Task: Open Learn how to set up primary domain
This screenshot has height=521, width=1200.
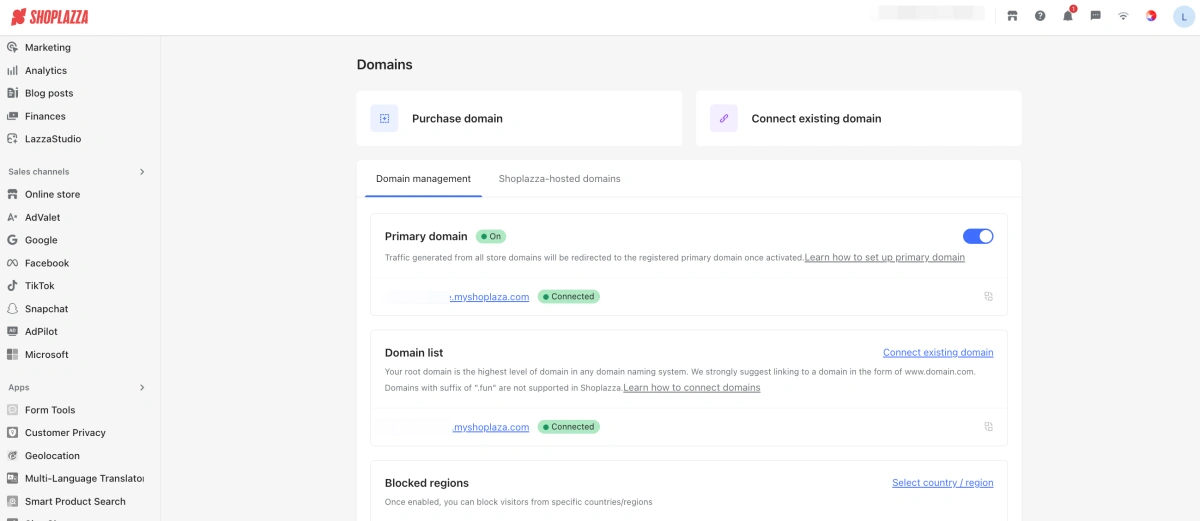Action: (885, 257)
